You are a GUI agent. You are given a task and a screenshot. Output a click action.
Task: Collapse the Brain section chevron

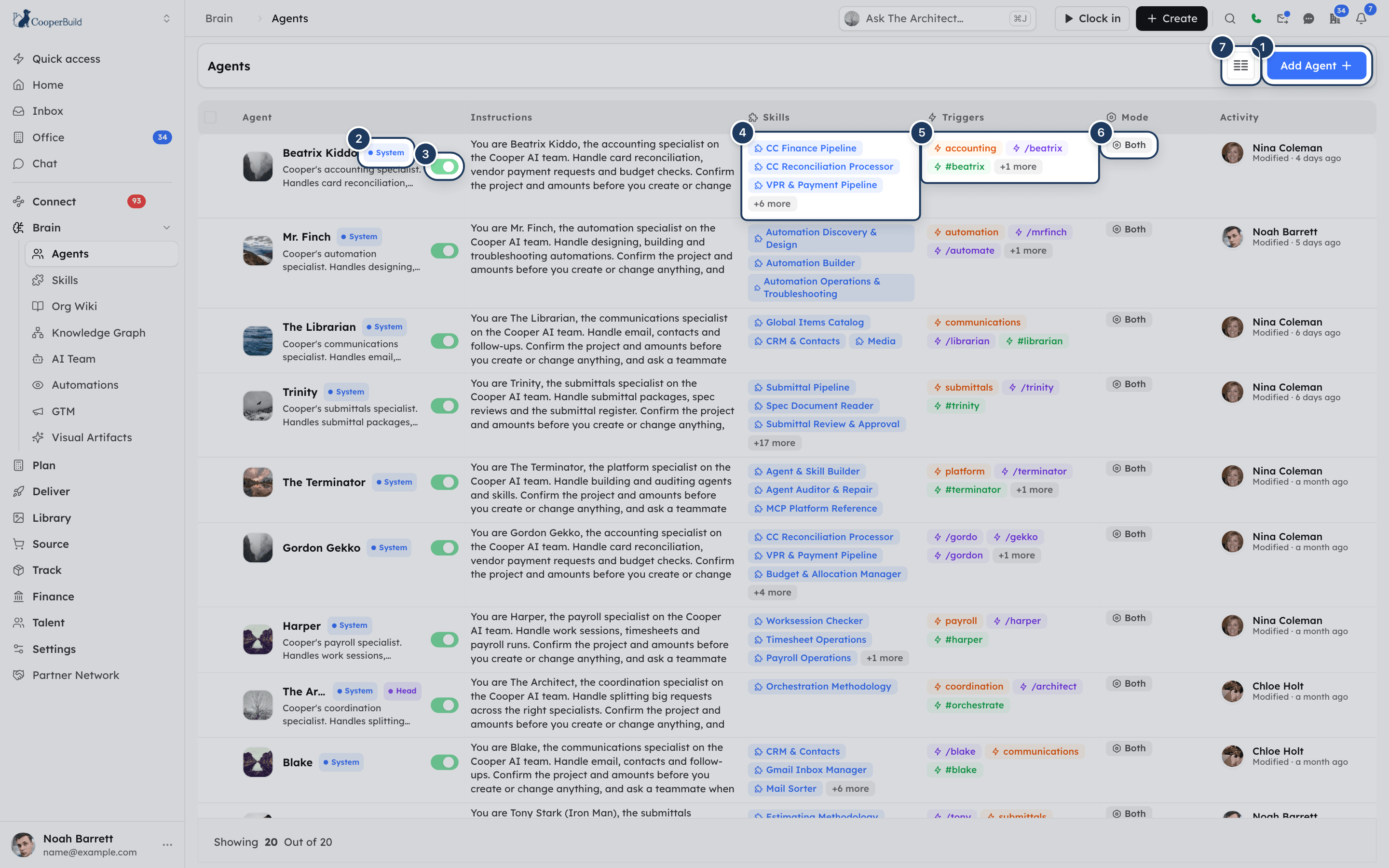[166, 228]
